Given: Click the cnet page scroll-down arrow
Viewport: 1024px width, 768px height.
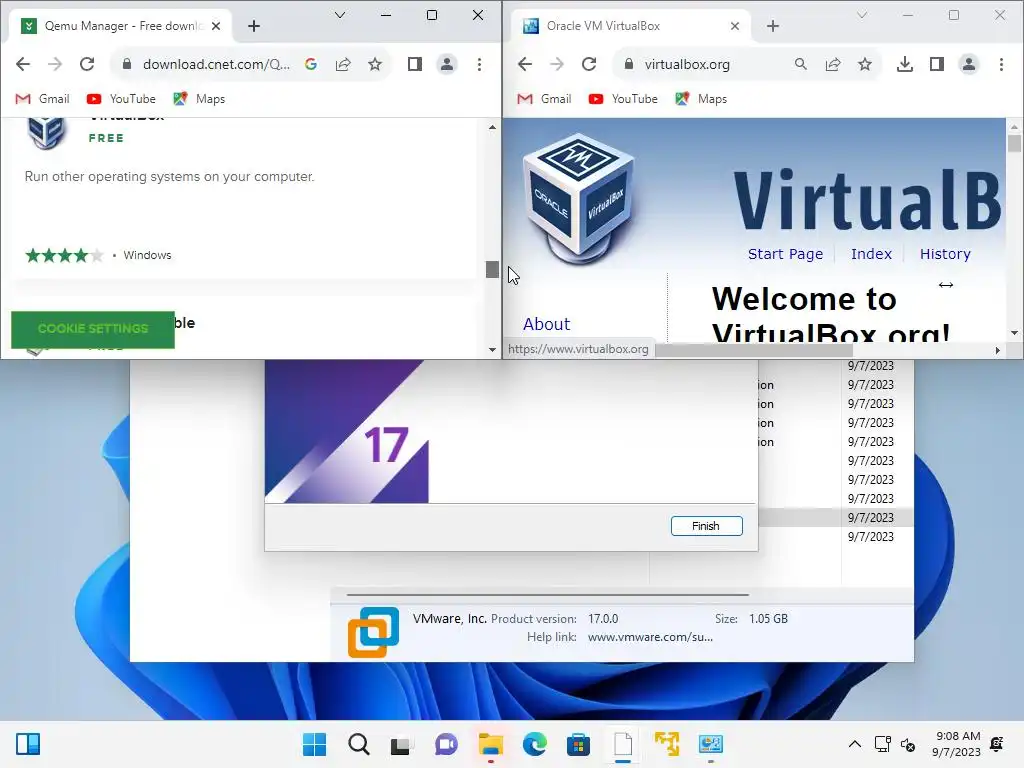Looking at the screenshot, I should [492, 350].
